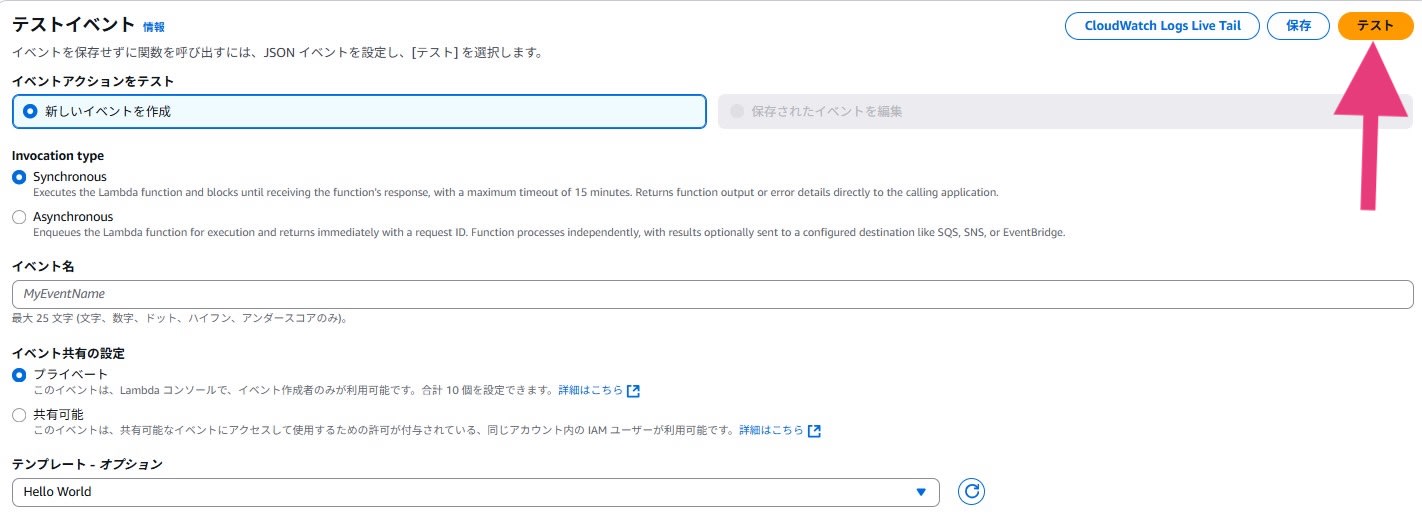Open 詳細はこちら link for private events

coord(590,390)
